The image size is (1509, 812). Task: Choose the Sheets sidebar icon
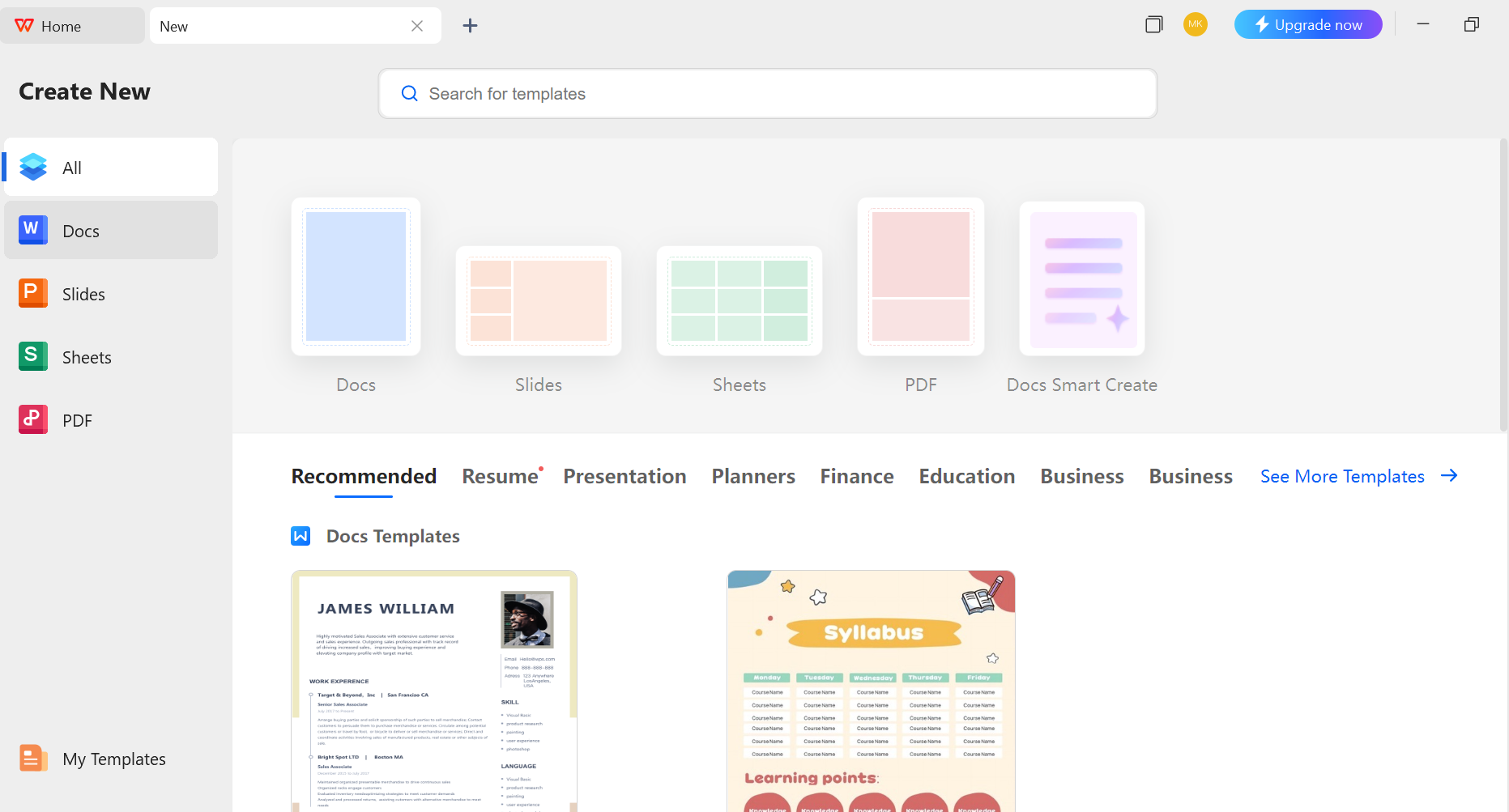[x=33, y=357]
